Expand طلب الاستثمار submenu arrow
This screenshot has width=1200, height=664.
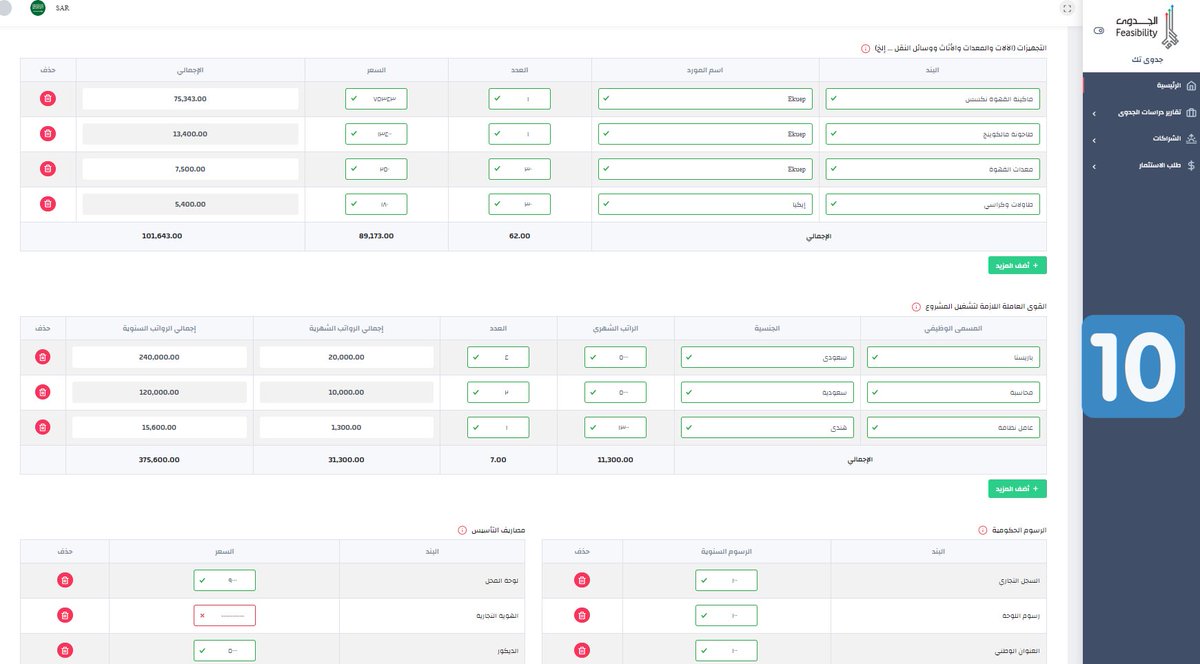(1094, 165)
